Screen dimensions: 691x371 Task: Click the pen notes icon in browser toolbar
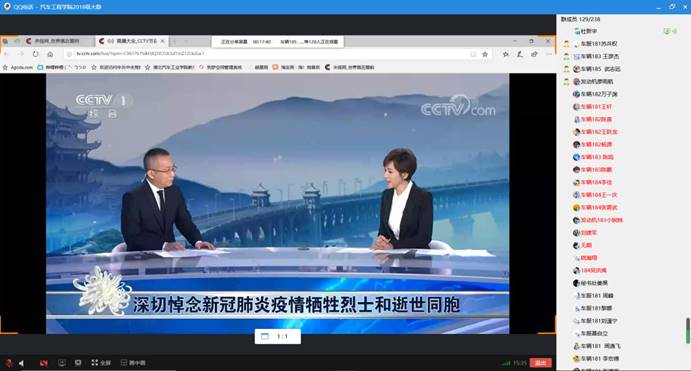click(520, 54)
